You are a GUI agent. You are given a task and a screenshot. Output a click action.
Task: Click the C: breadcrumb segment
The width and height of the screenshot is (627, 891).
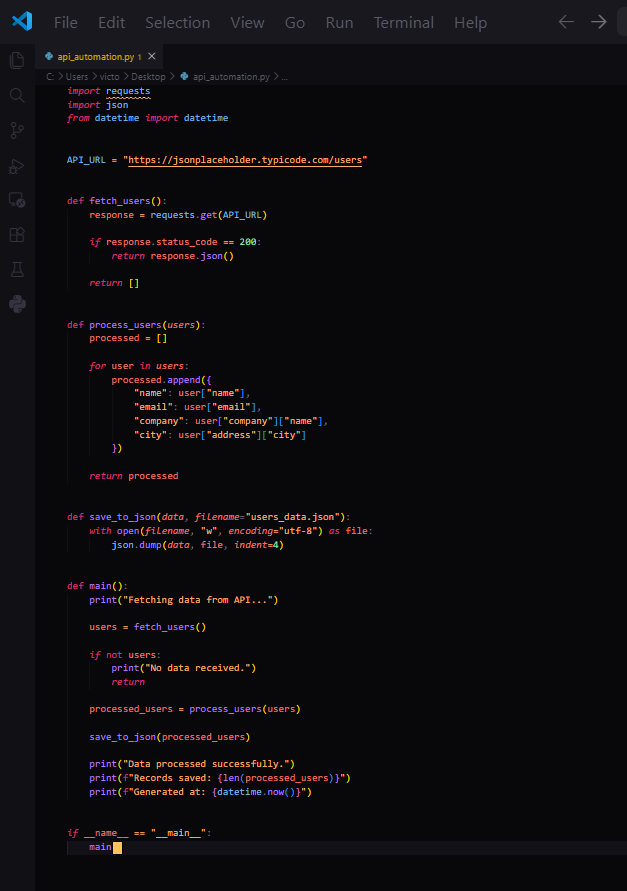pos(50,77)
